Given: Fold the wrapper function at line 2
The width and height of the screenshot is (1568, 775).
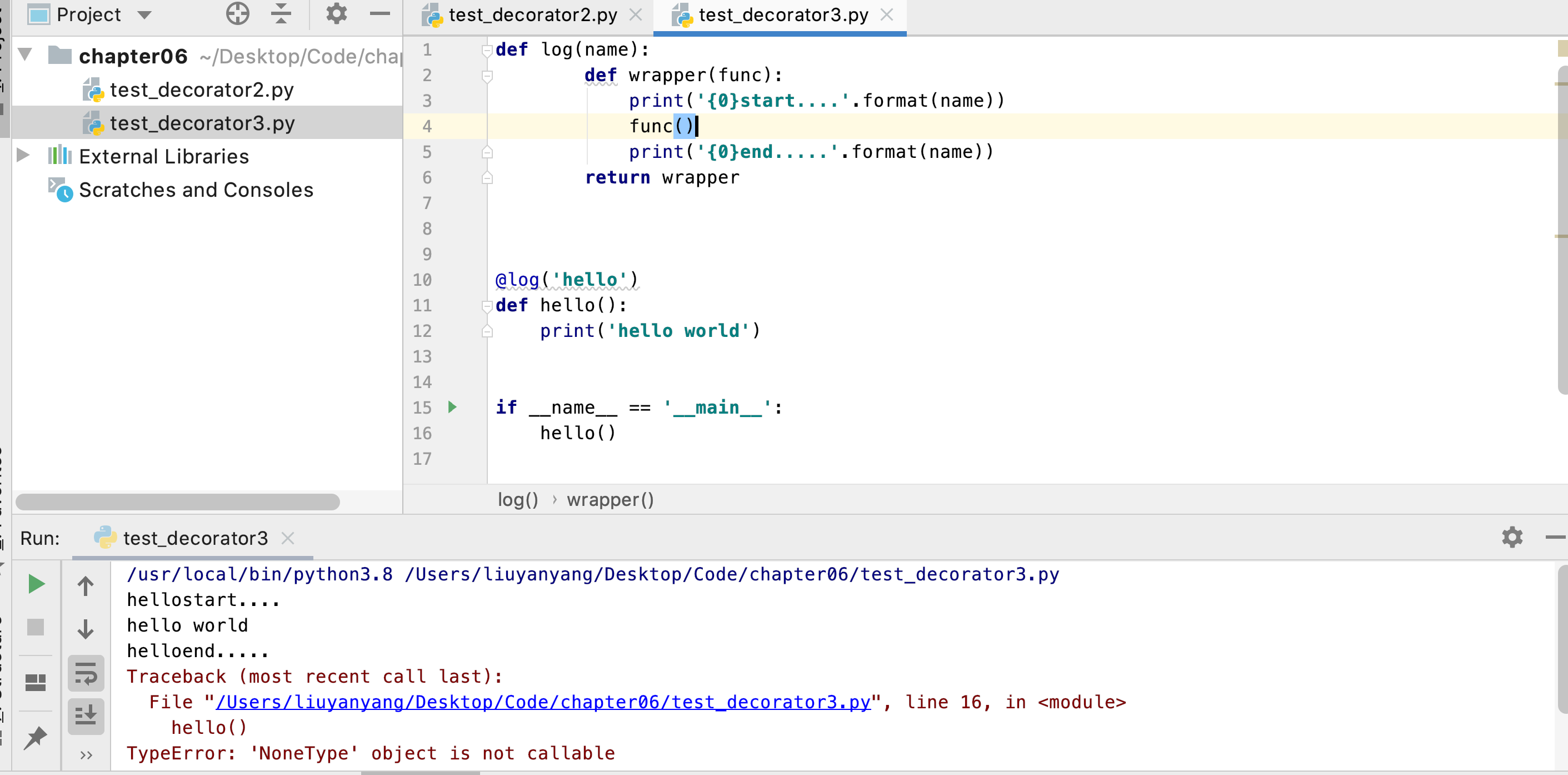Looking at the screenshot, I should [x=487, y=76].
